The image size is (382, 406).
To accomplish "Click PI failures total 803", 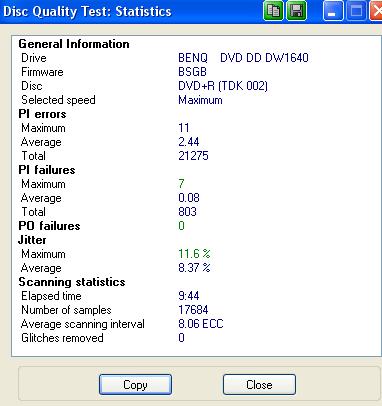I will 187,212.
